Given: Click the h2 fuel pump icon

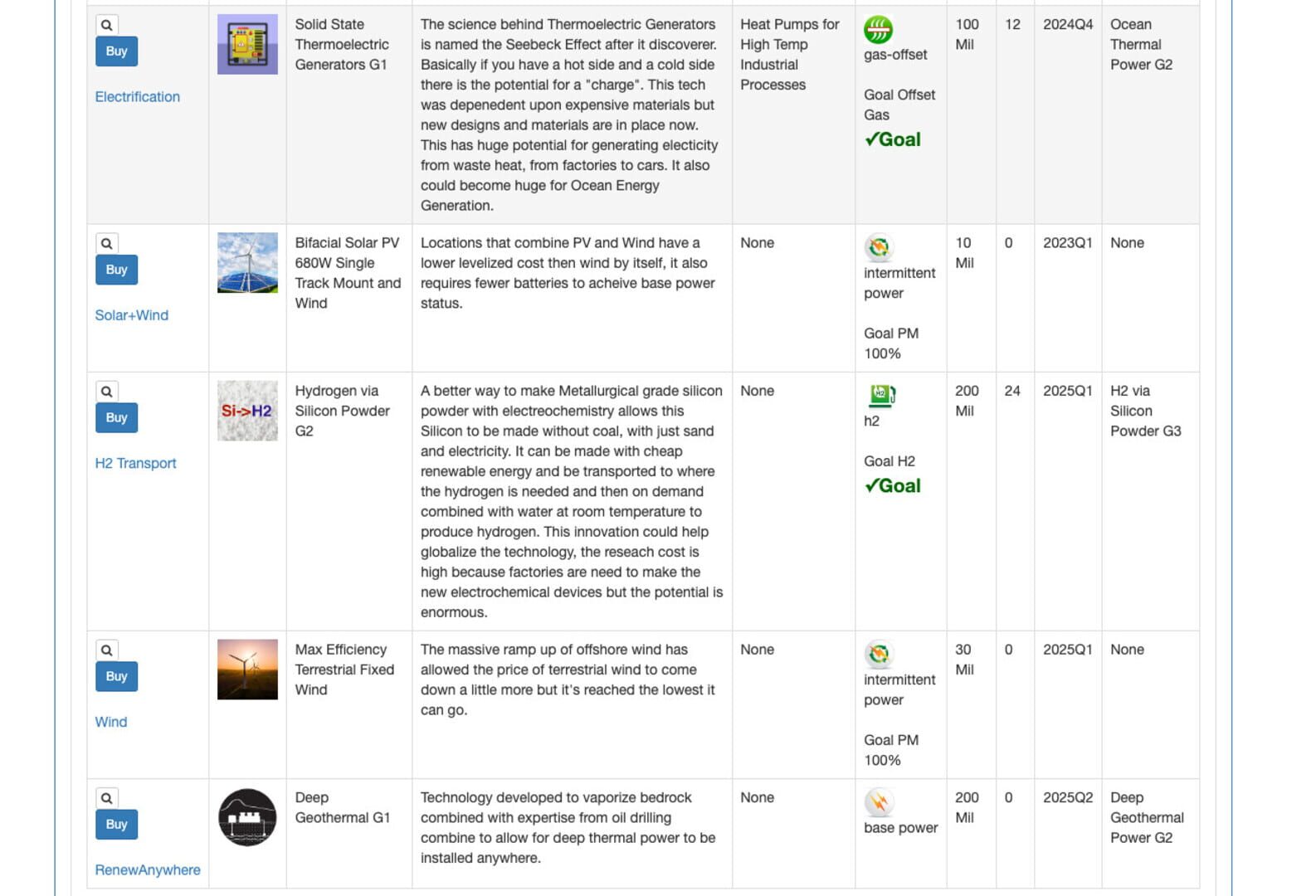Looking at the screenshot, I should pyautogui.click(x=881, y=395).
